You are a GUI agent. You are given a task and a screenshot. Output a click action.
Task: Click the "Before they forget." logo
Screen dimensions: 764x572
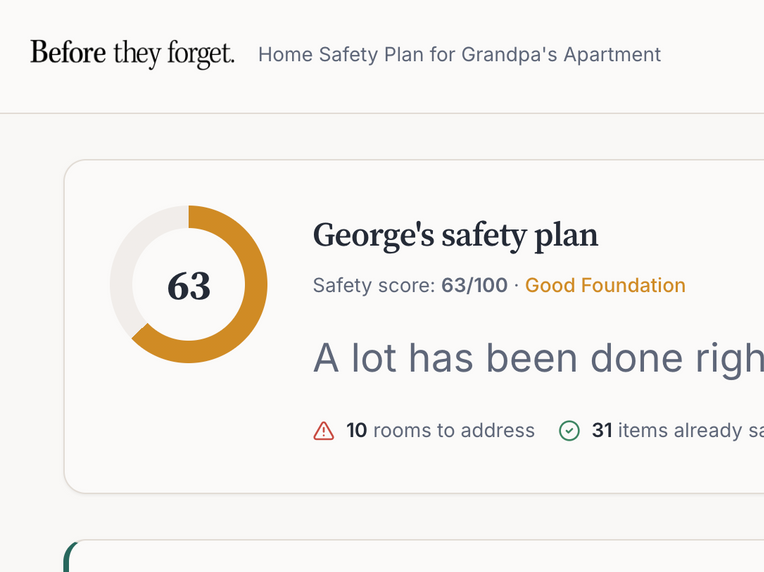[x=132, y=53]
